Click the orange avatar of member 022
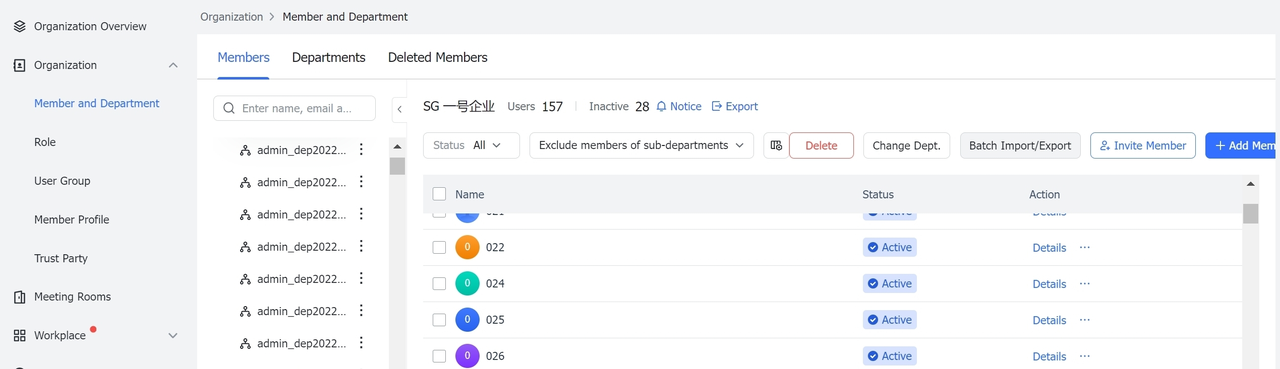This screenshot has width=1280, height=369. [x=467, y=247]
